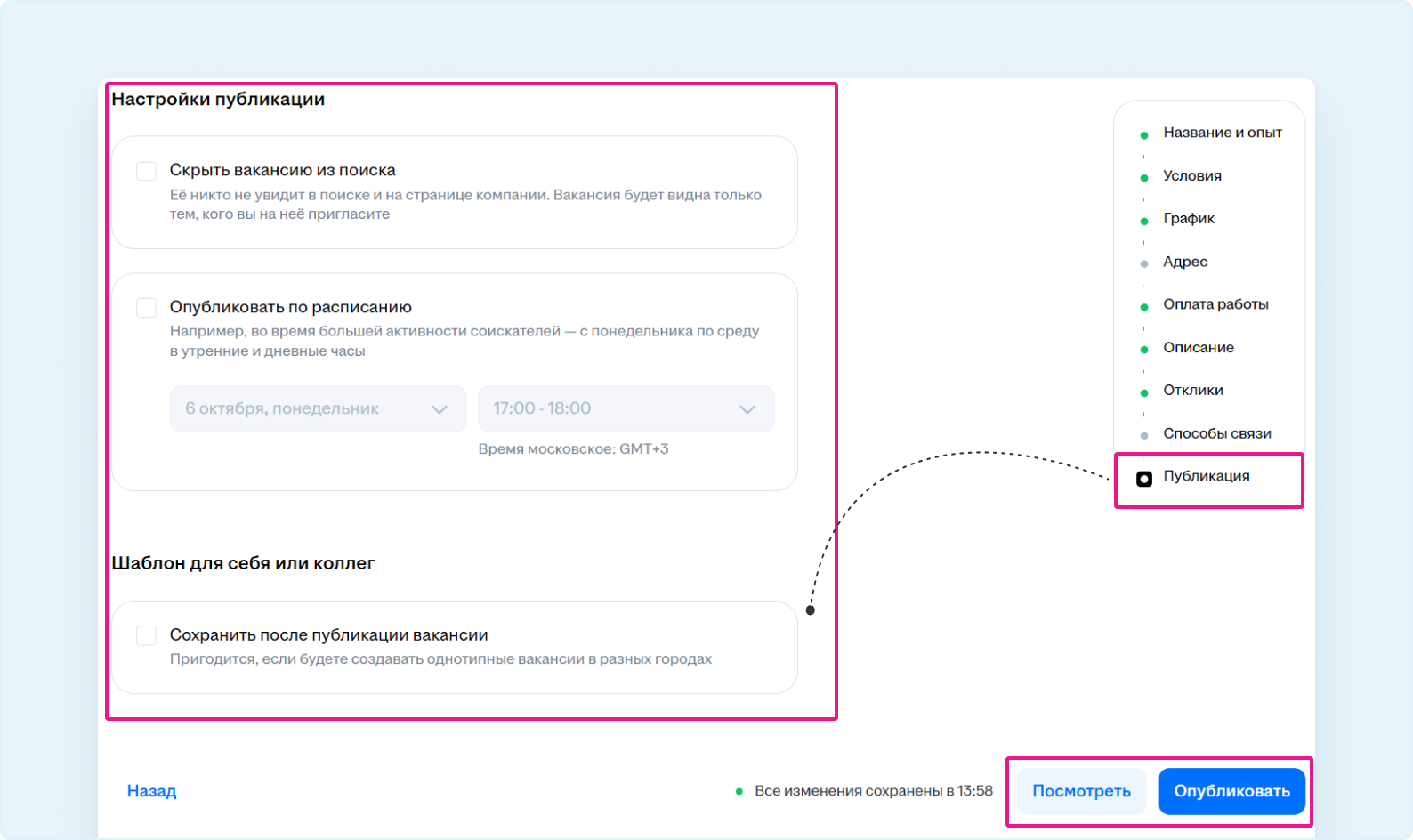Follow the Назад link
This screenshot has height=840, width=1413.
coord(151,791)
